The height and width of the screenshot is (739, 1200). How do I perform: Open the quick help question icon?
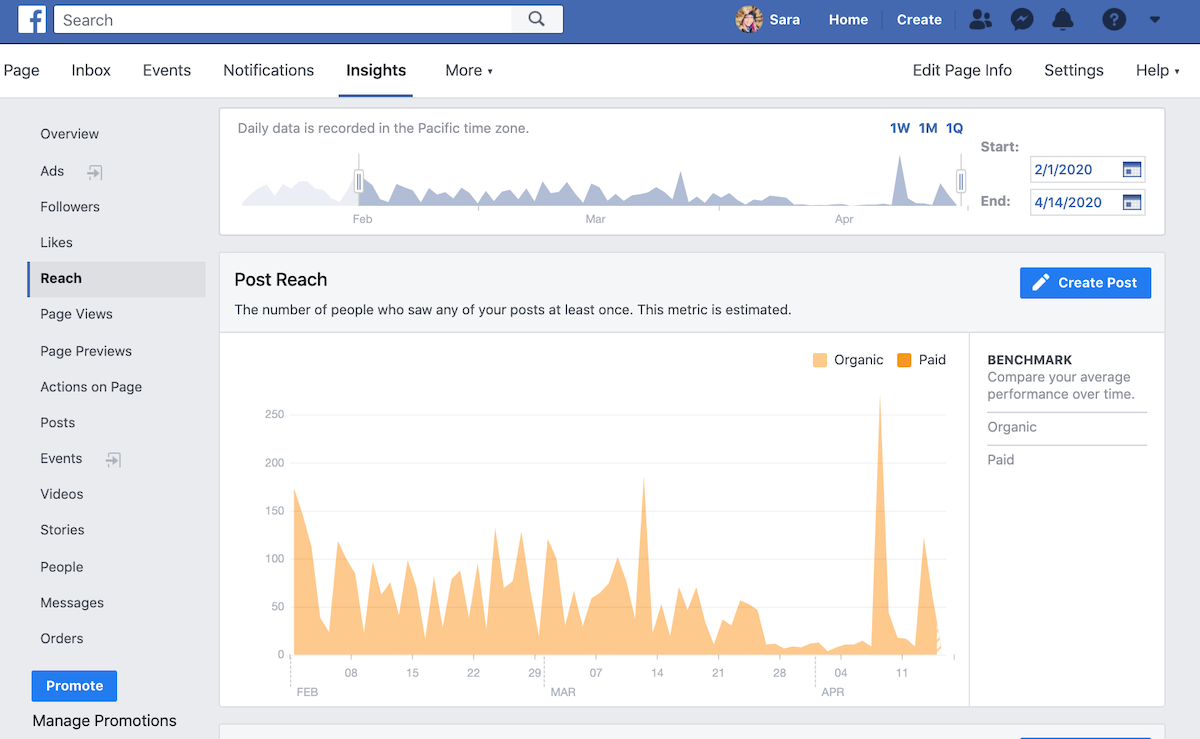(x=1114, y=19)
